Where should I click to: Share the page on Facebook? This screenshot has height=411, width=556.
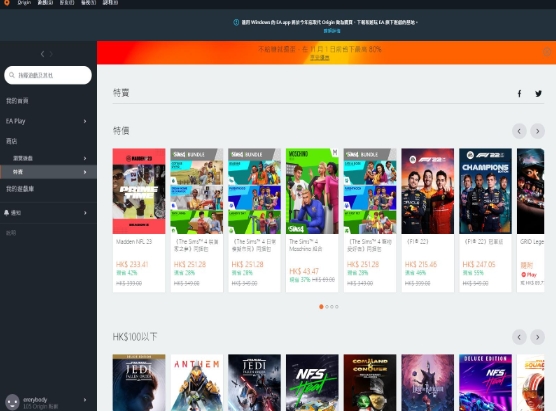pyautogui.click(x=519, y=94)
